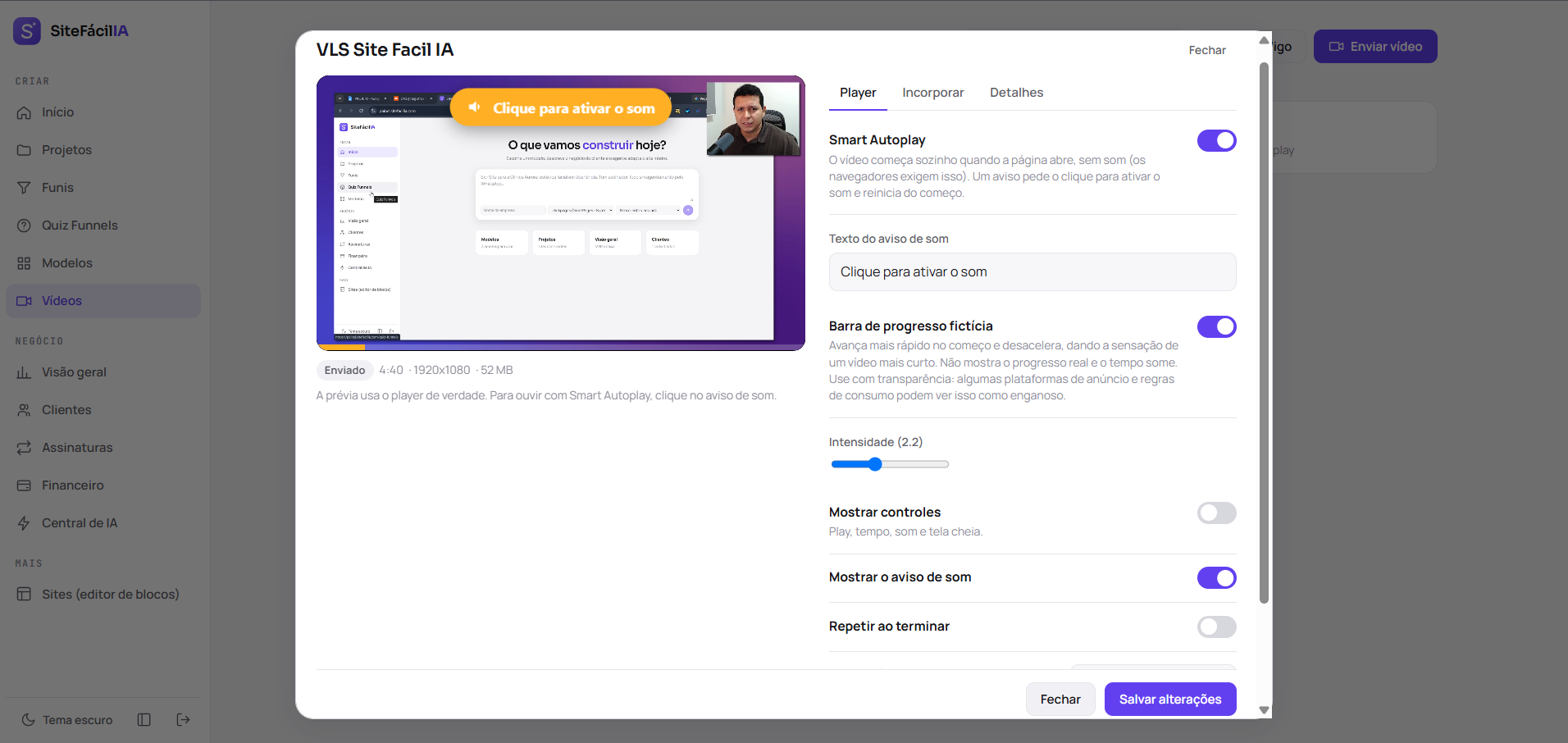The height and width of the screenshot is (743, 1568).
Task: Click the Enviado status badge
Action: coord(344,371)
